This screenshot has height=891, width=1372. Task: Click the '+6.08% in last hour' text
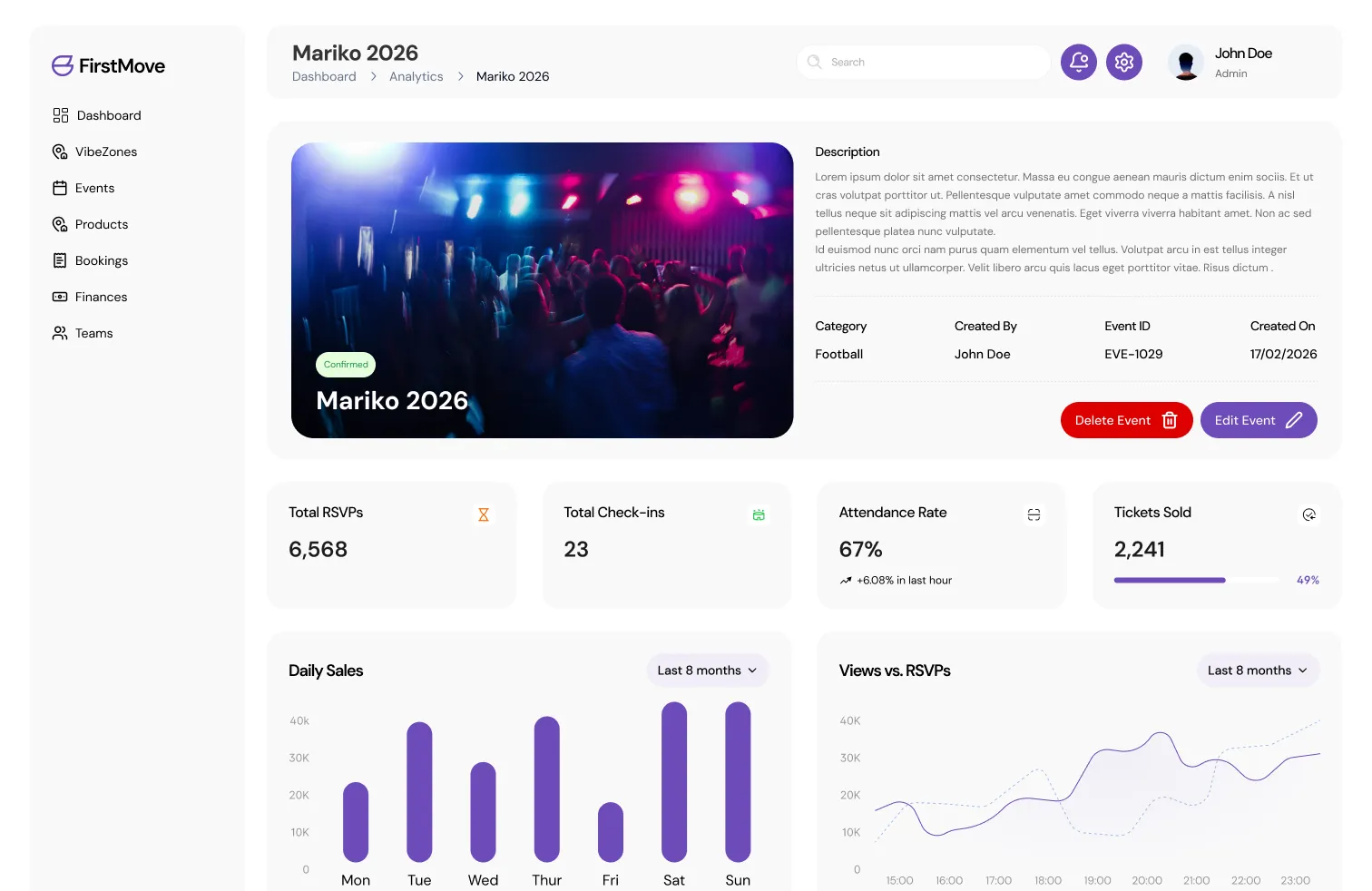point(904,580)
